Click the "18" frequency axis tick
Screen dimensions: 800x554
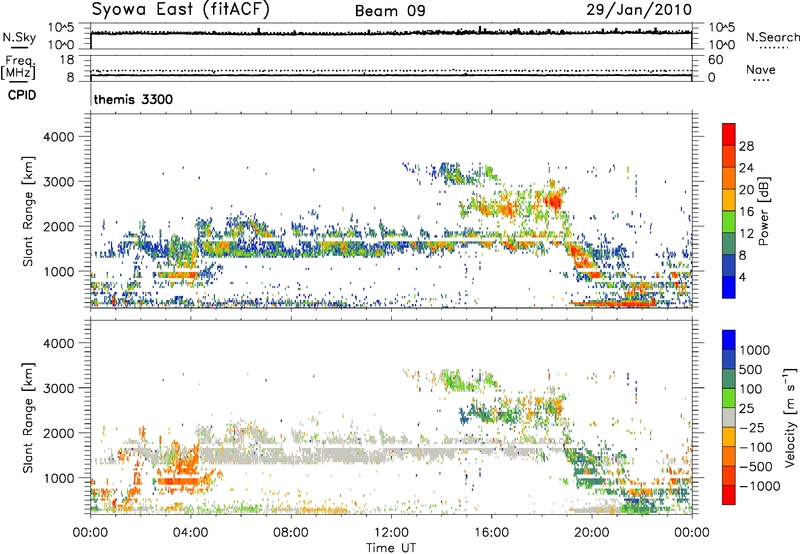[x=66, y=60]
